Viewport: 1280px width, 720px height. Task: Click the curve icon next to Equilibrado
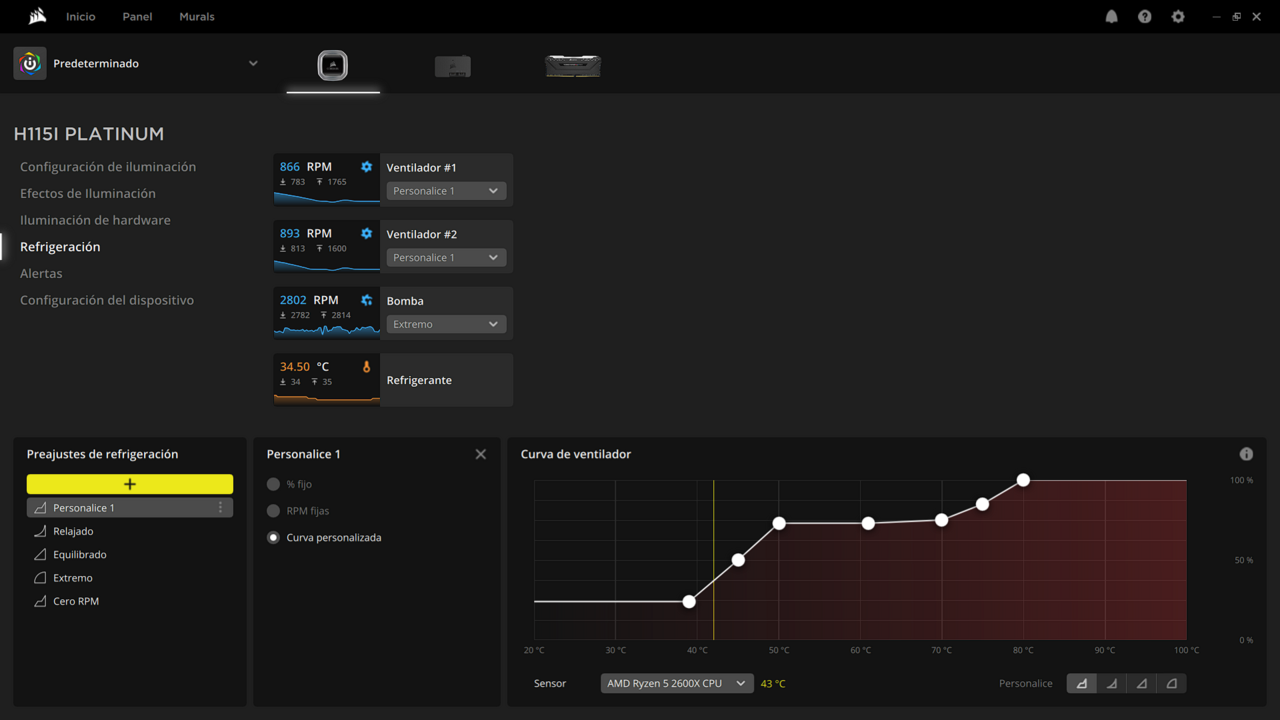point(40,554)
